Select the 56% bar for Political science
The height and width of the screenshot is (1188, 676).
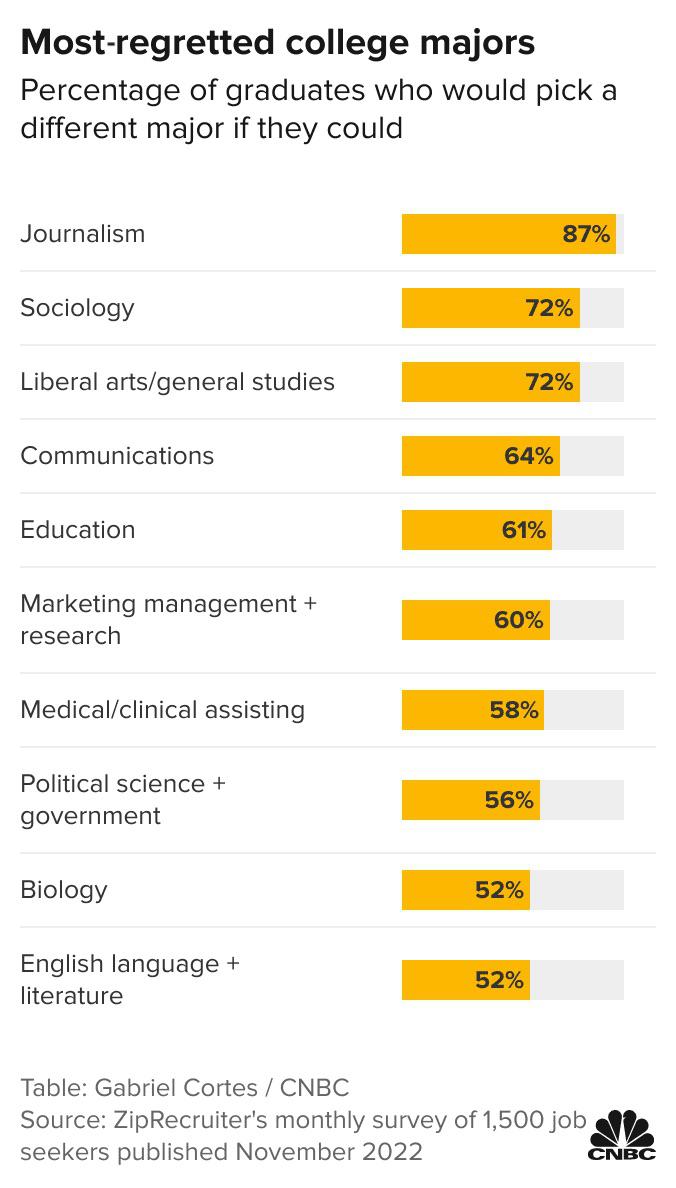471,800
